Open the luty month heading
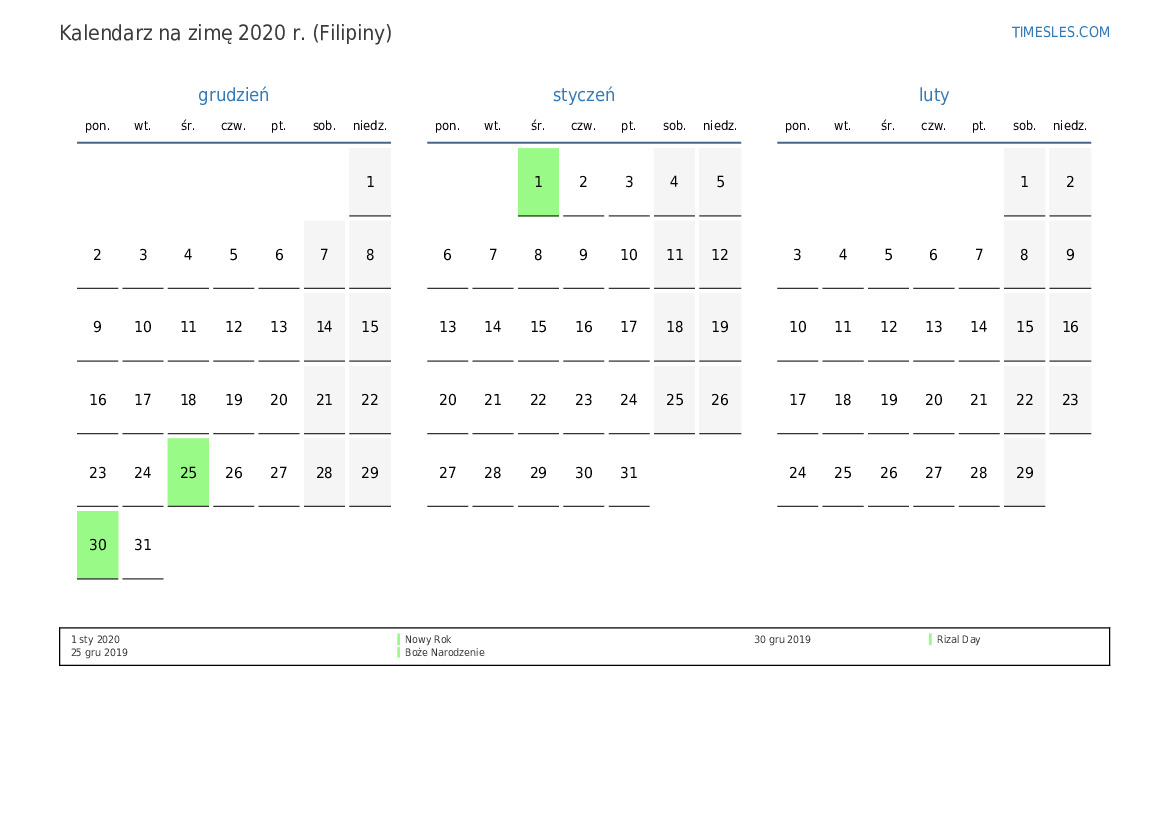1169x827 pixels. click(934, 95)
